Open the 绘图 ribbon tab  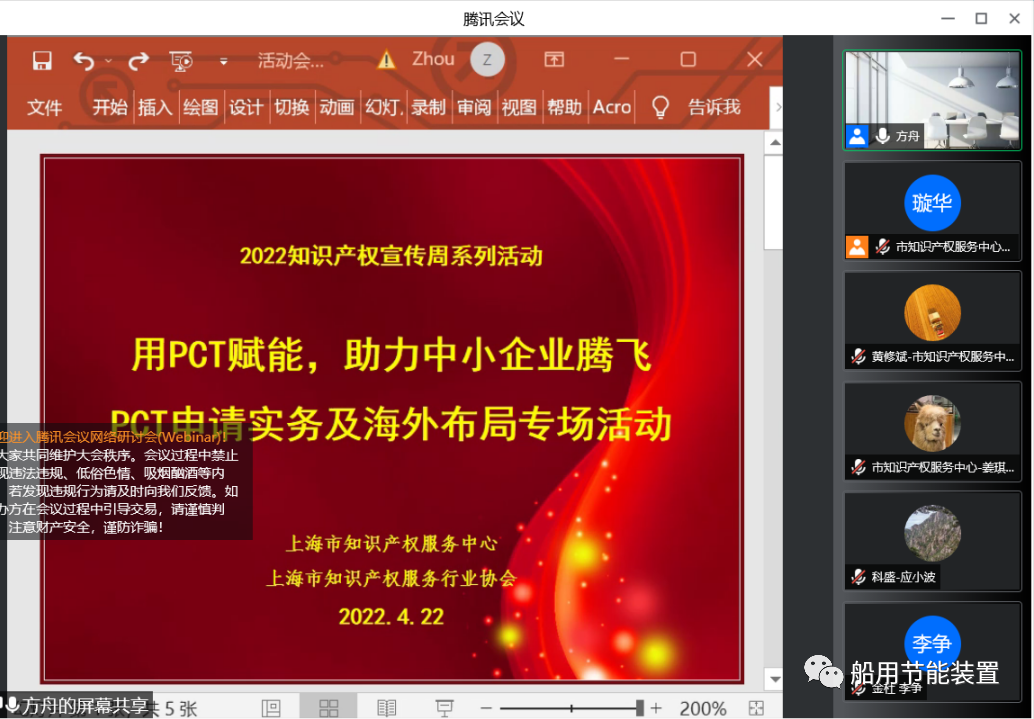click(200, 107)
